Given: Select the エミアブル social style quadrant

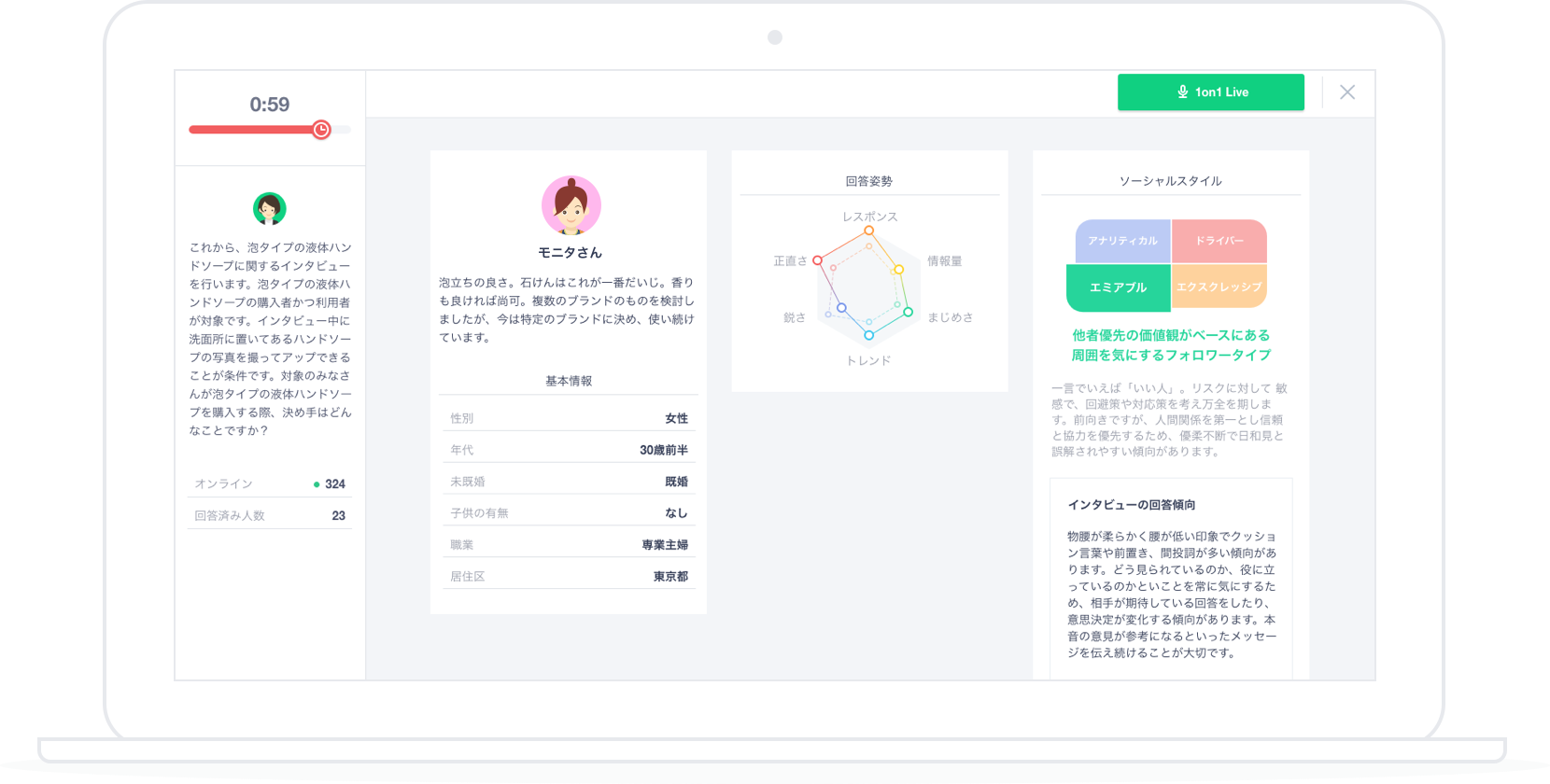Looking at the screenshot, I should coord(1118,287).
